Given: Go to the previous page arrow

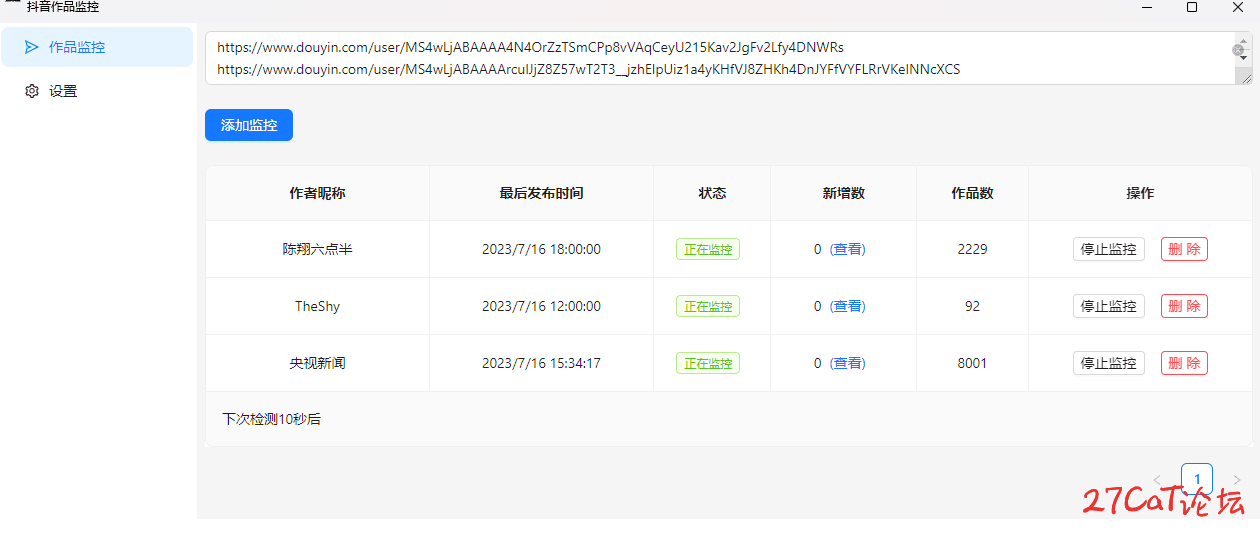Looking at the screenshot, I should click(x=1157, y=480).
